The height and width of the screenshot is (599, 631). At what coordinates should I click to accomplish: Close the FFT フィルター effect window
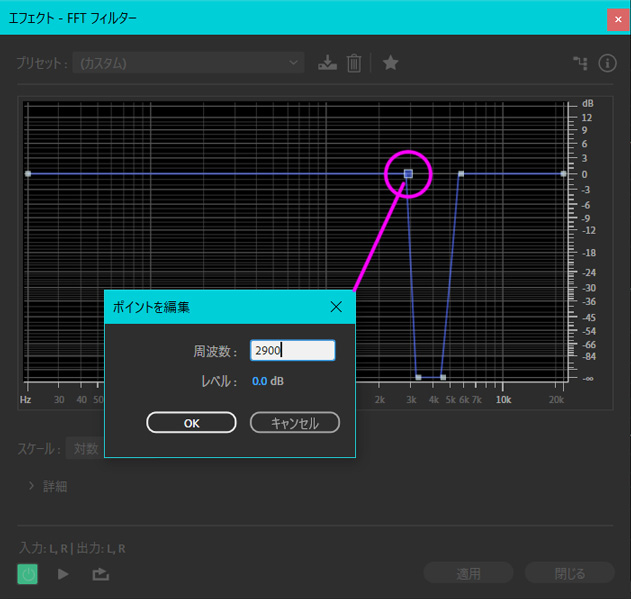[617, 18]
